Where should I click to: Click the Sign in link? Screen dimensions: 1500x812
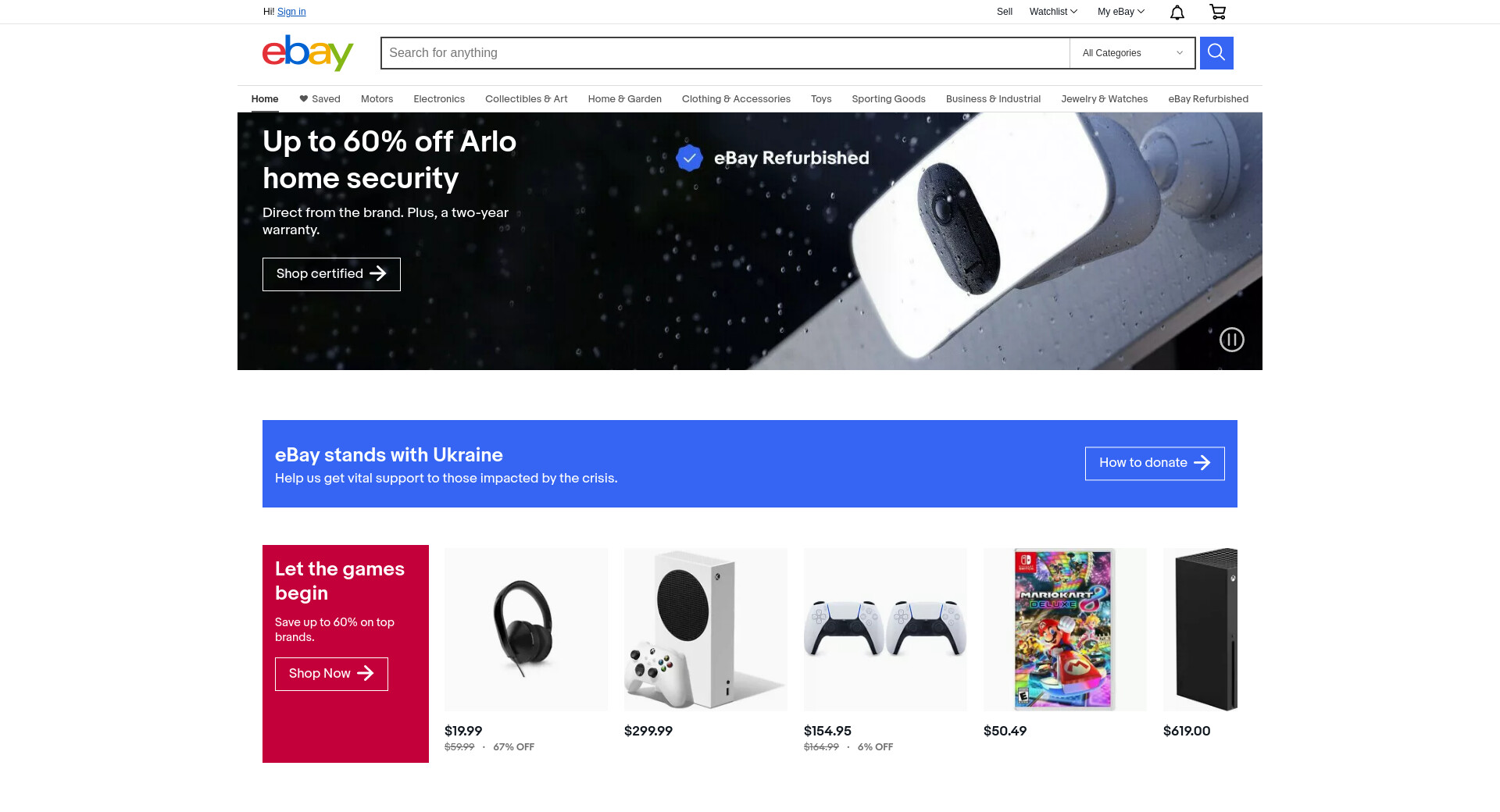[291, 12]
